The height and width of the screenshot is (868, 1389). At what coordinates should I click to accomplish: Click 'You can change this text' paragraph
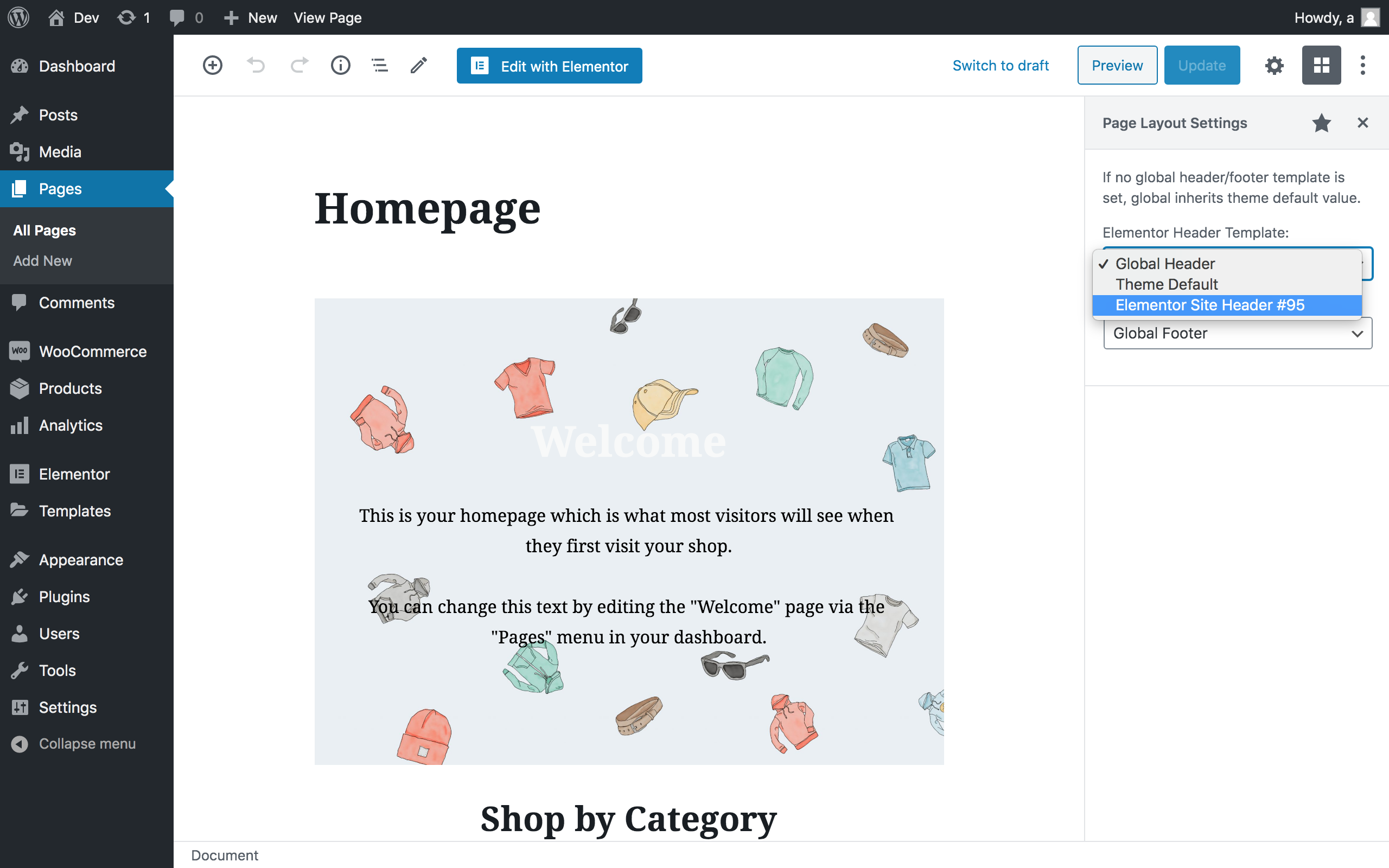pos(626,622)
